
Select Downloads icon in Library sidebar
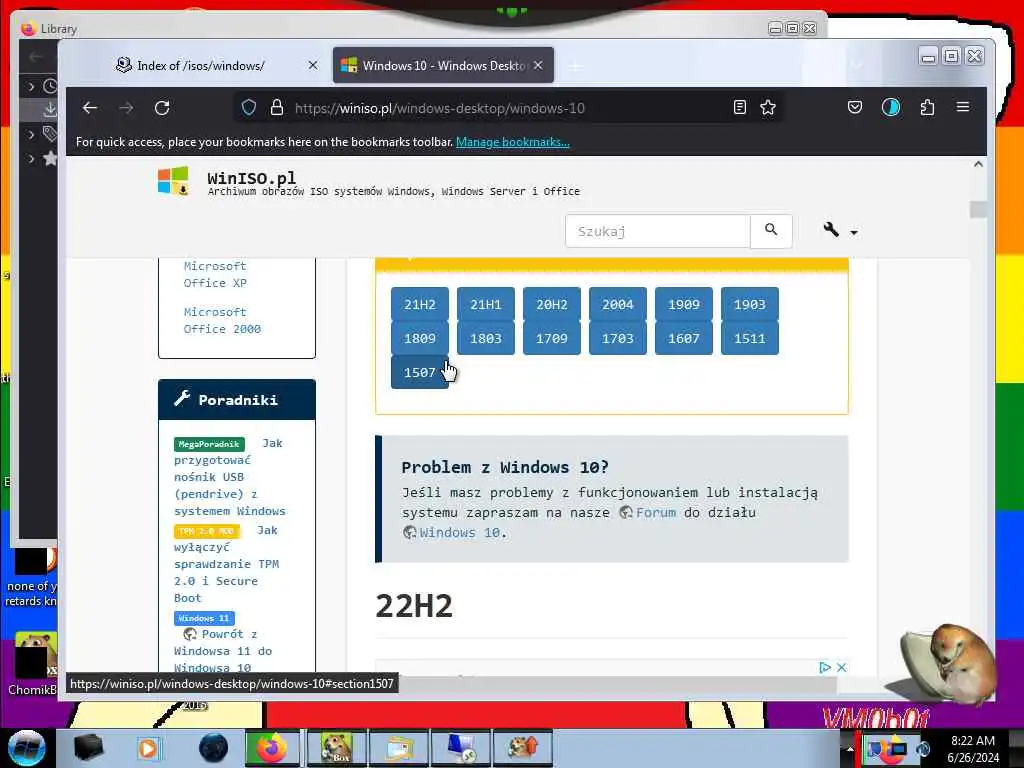50,110
